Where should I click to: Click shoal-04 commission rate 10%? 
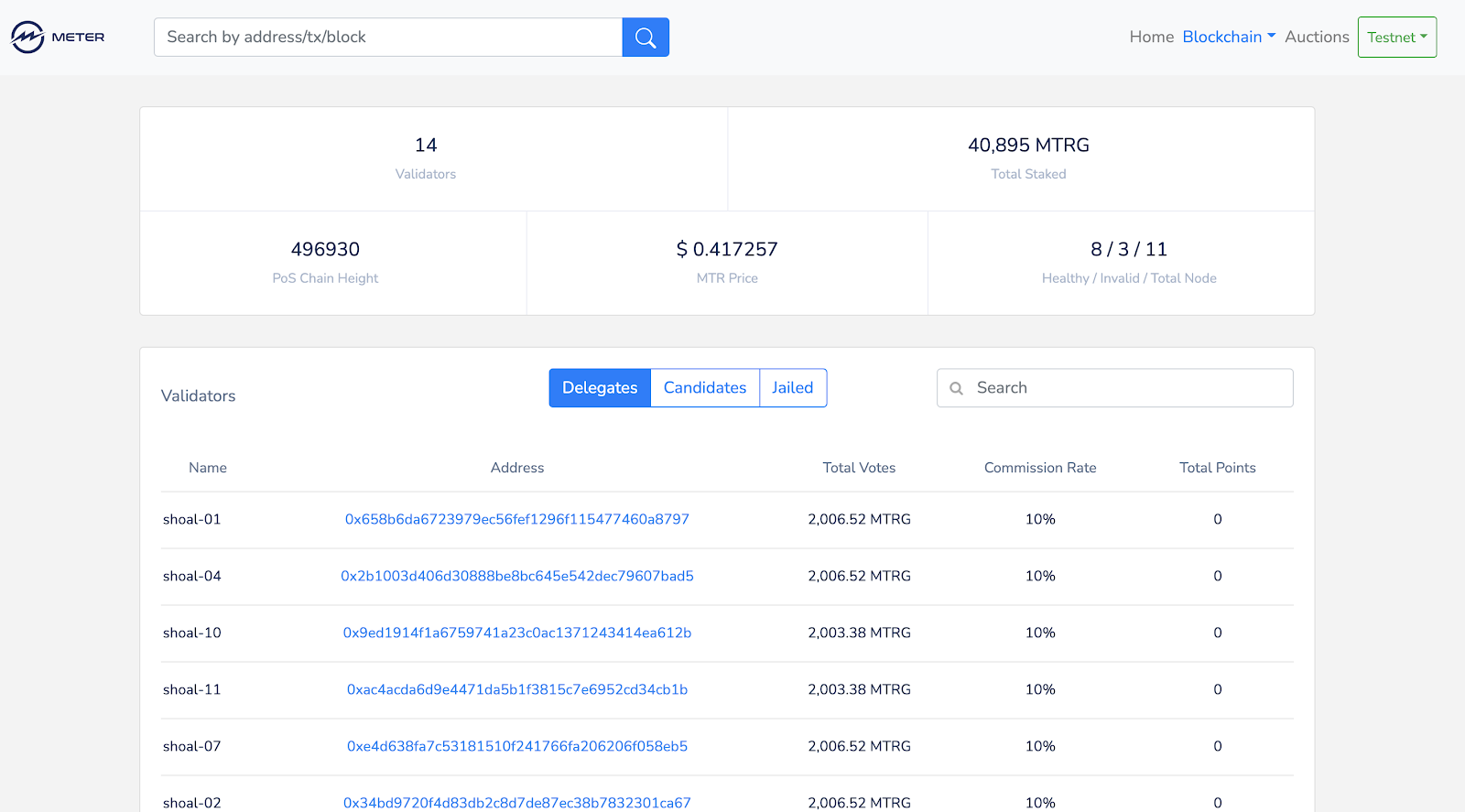pos(1040,576)
